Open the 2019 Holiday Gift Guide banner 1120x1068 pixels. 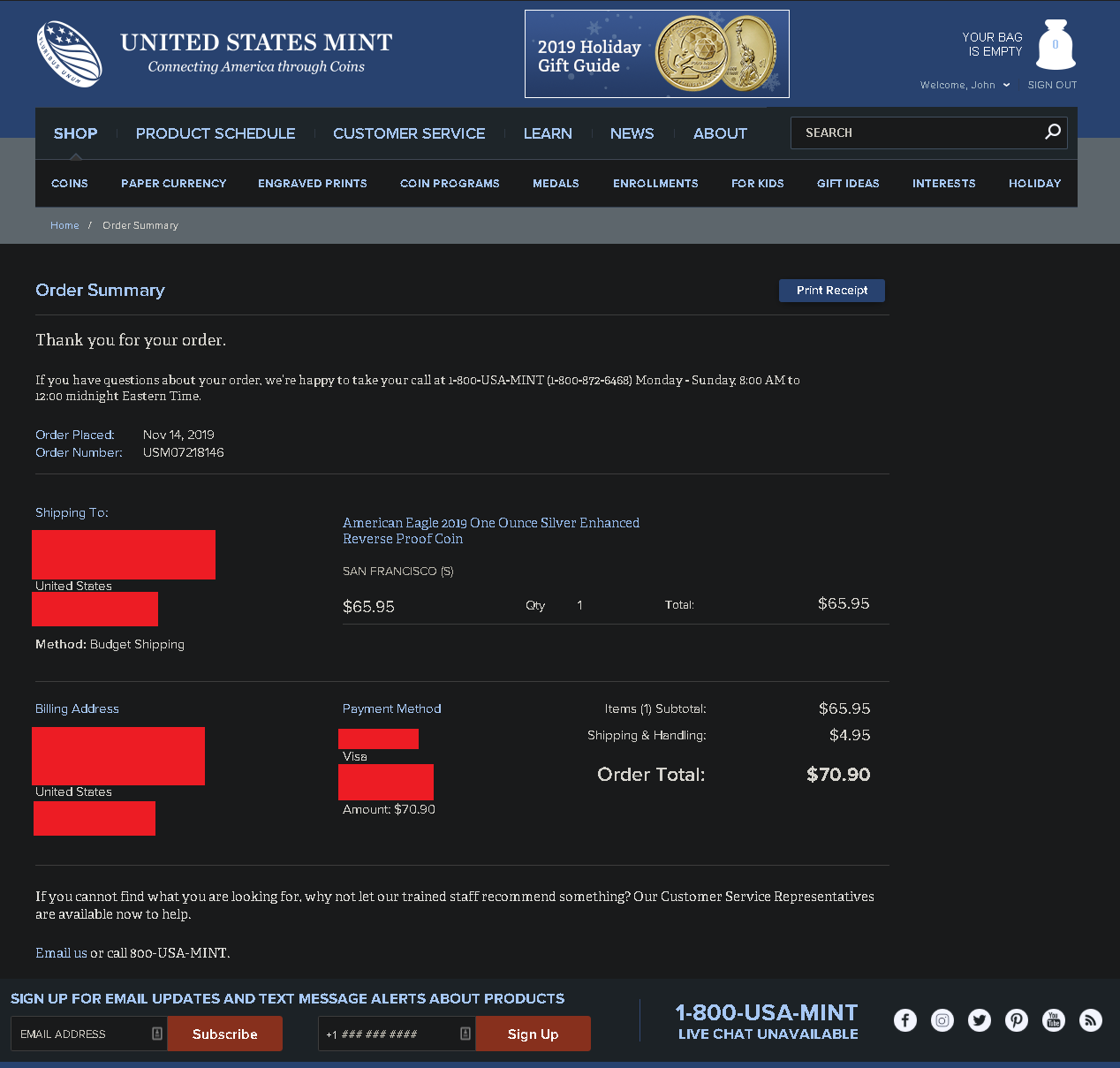(x=656, y=54)
